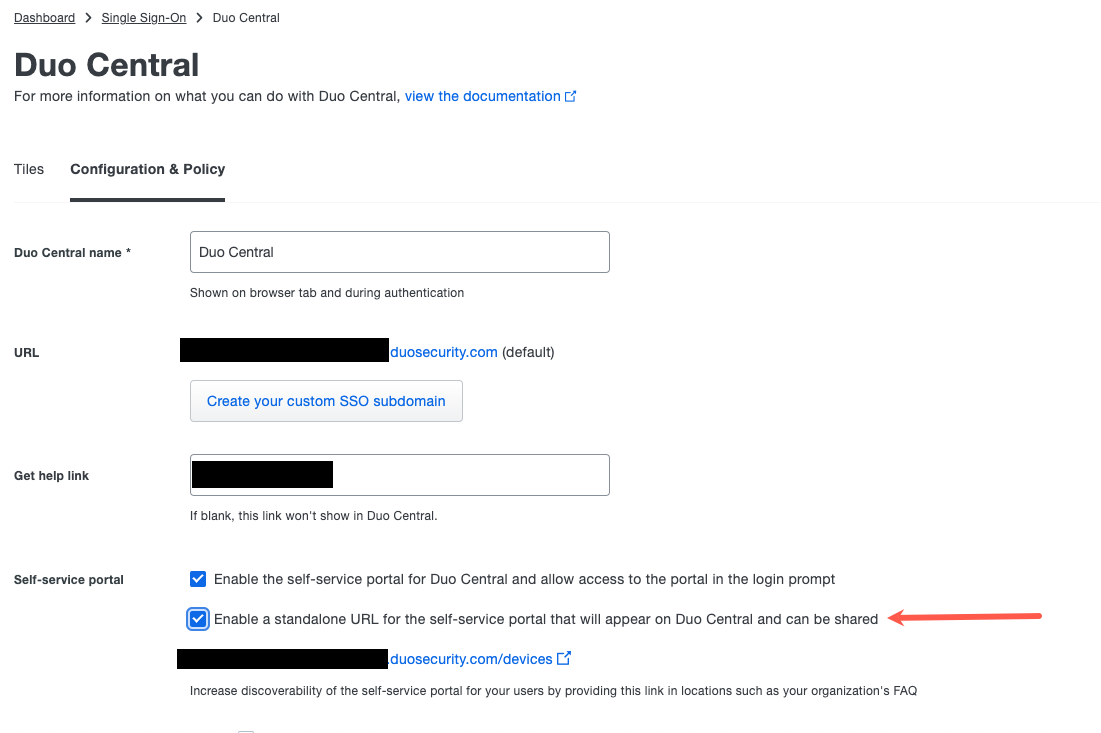Click the chevron after Single Sign-On breadcrumb

pyautogui.click(x=199, y=18)
